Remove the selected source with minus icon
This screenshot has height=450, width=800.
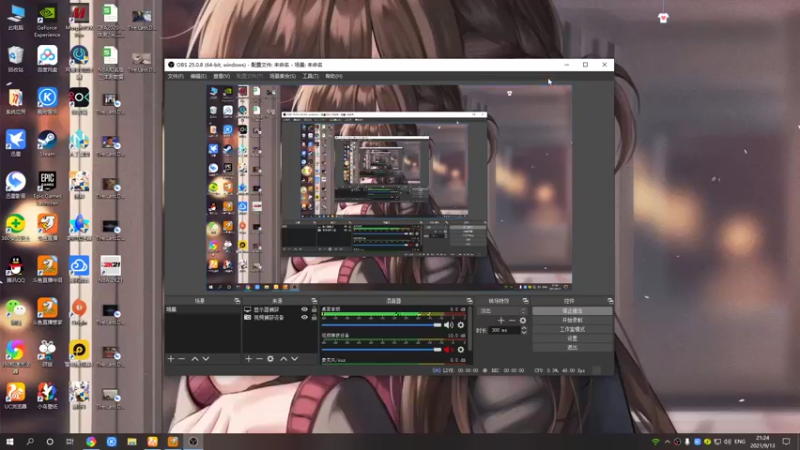(x=259, y=359)
